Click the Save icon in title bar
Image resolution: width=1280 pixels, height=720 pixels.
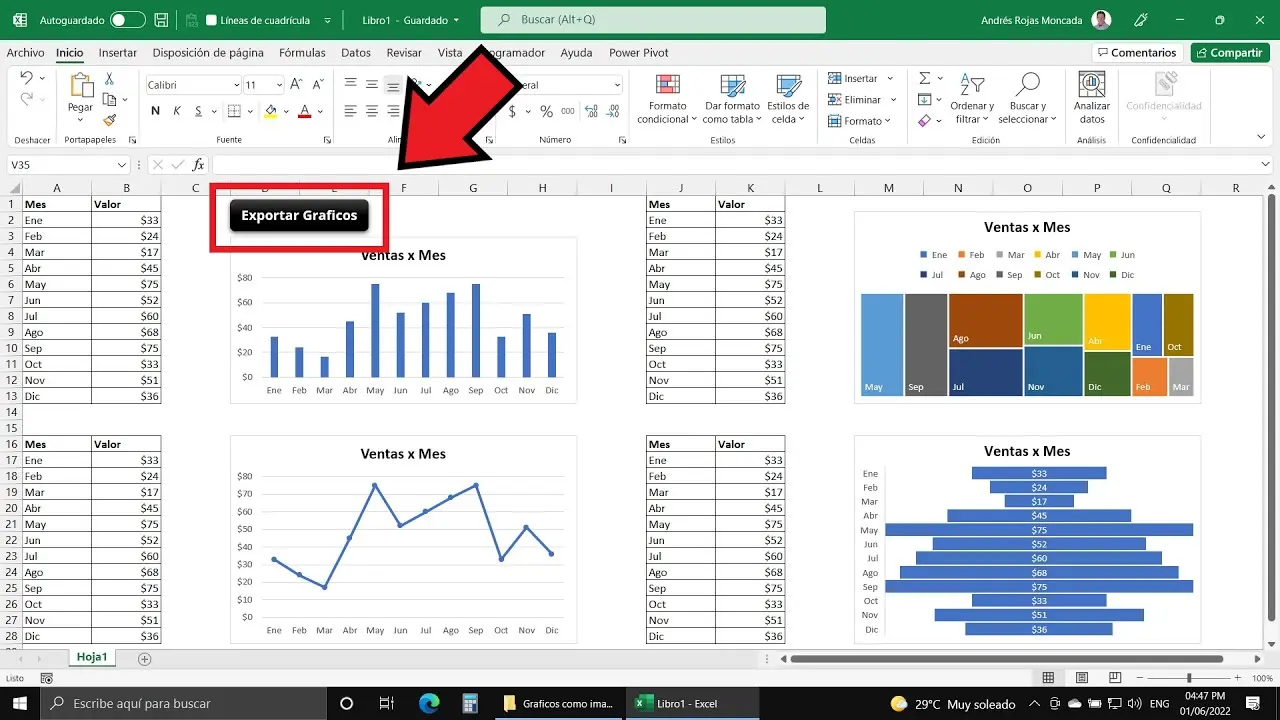coord(163,20)
